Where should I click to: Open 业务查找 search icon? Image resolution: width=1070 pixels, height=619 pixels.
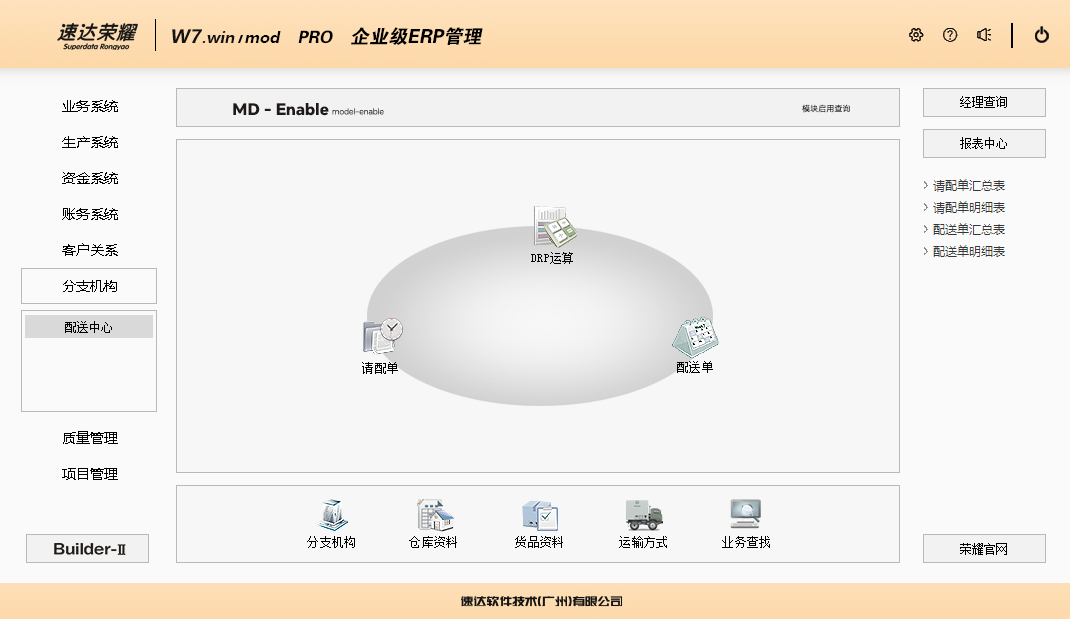click(746, 516)
